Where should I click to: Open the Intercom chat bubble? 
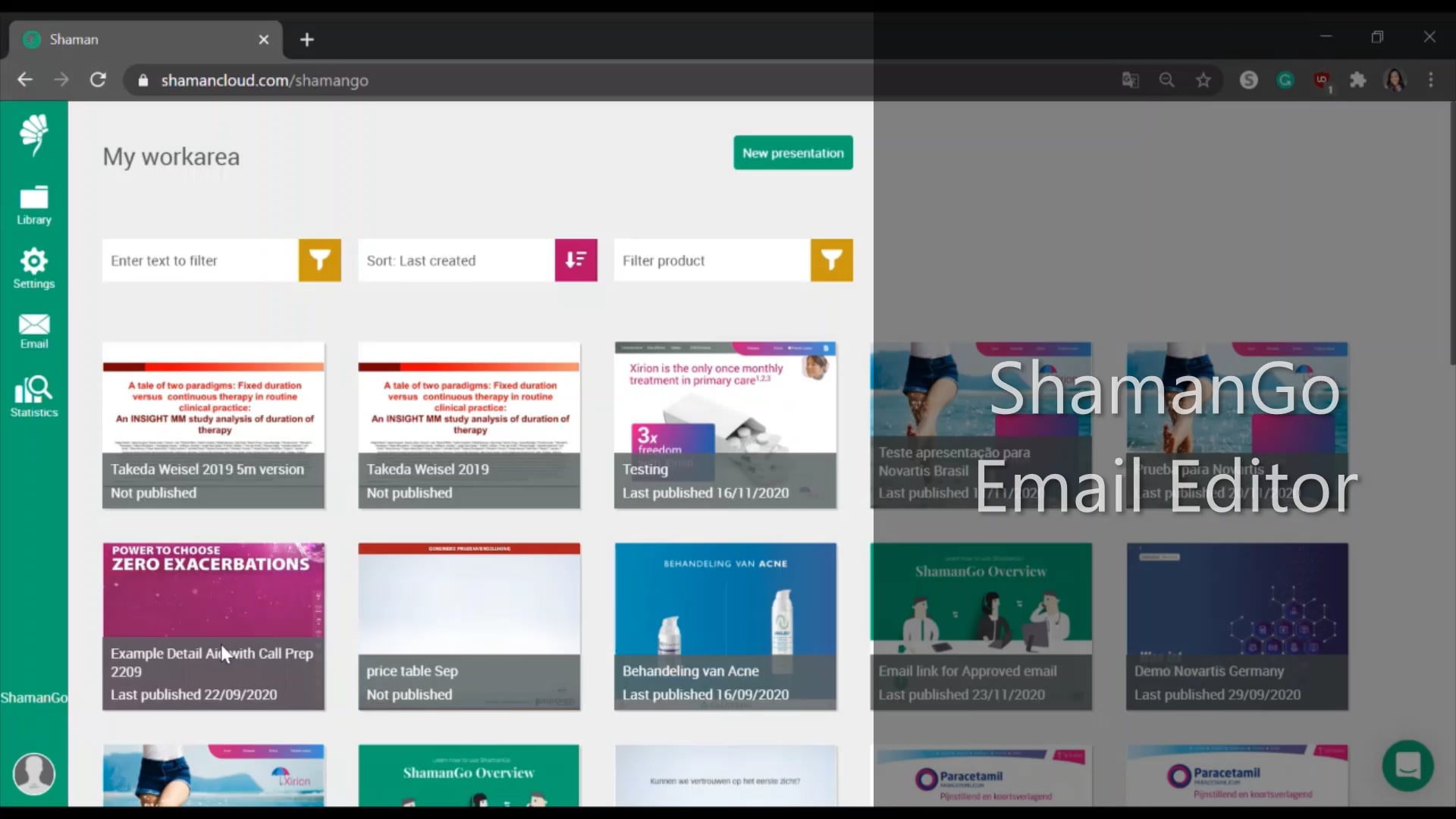pyautogui.click(x=1407, y=766)
